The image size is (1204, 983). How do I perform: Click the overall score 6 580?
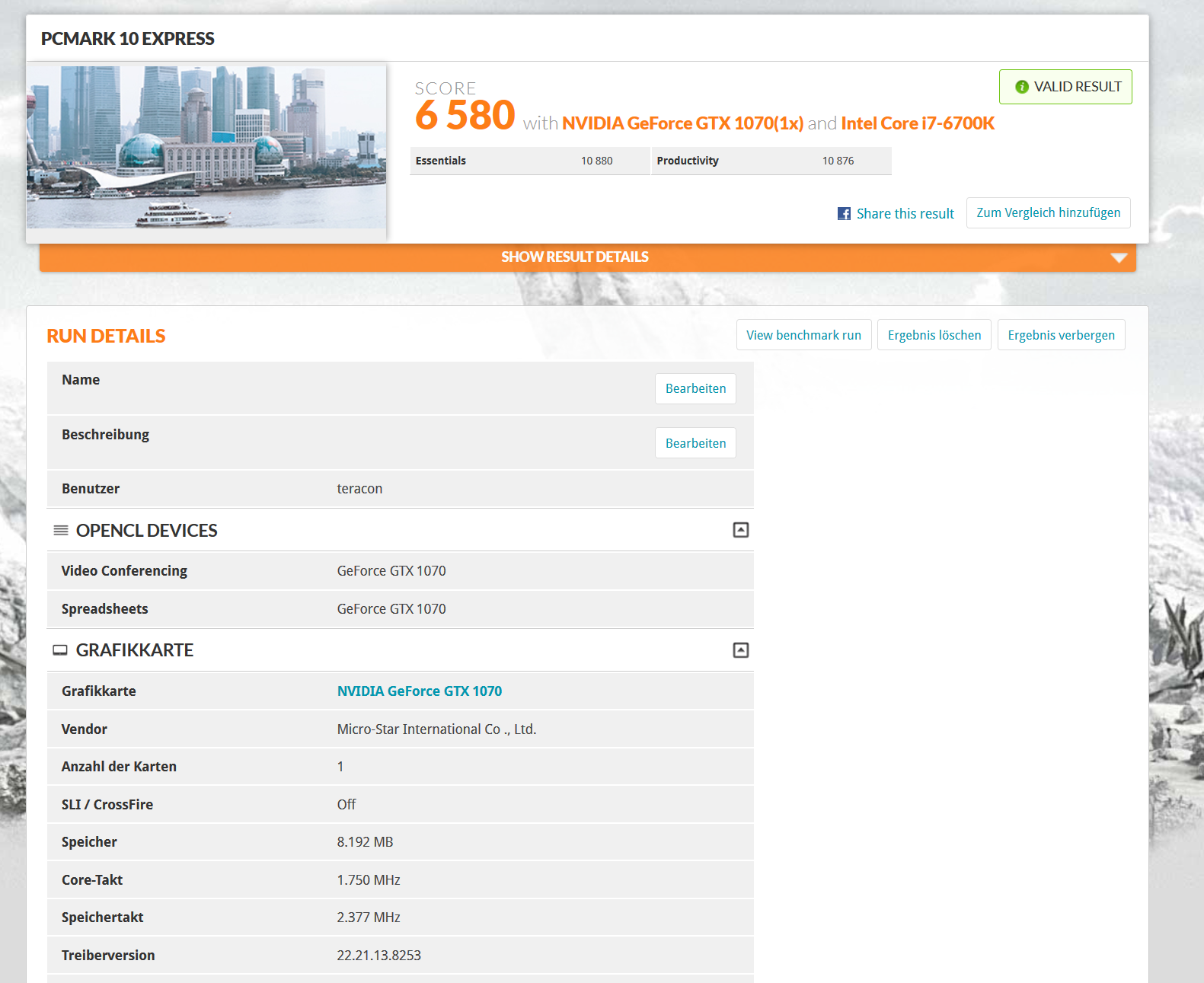point(465,116)
